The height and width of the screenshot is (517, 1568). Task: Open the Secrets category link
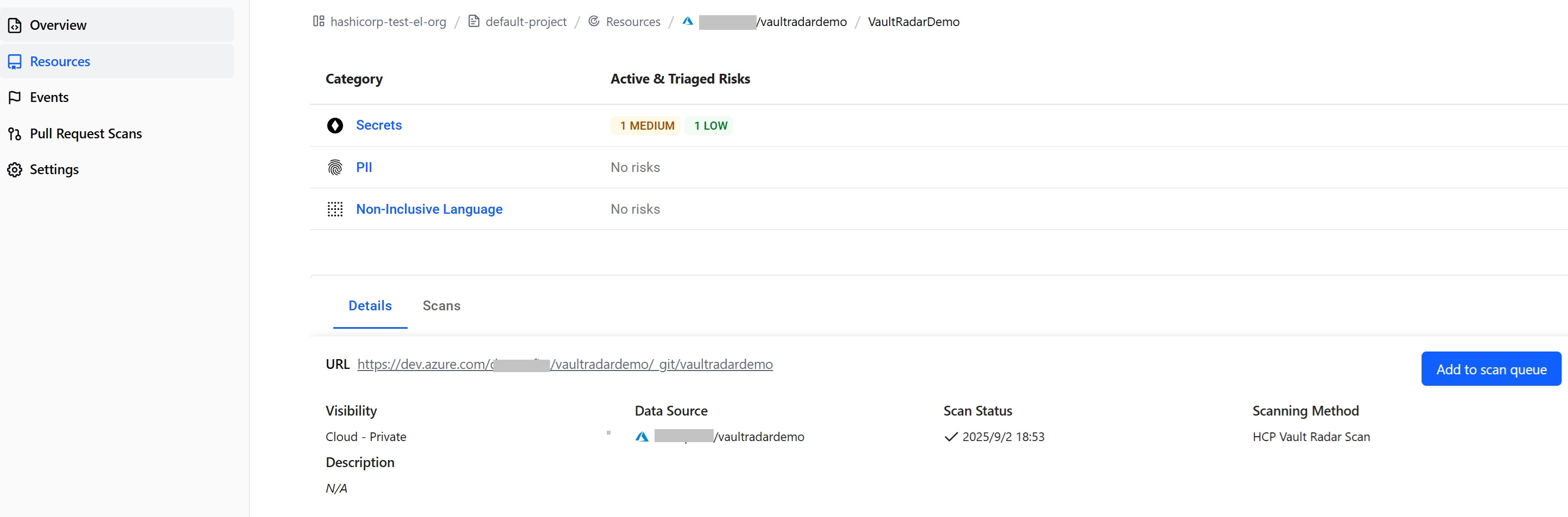379,125
